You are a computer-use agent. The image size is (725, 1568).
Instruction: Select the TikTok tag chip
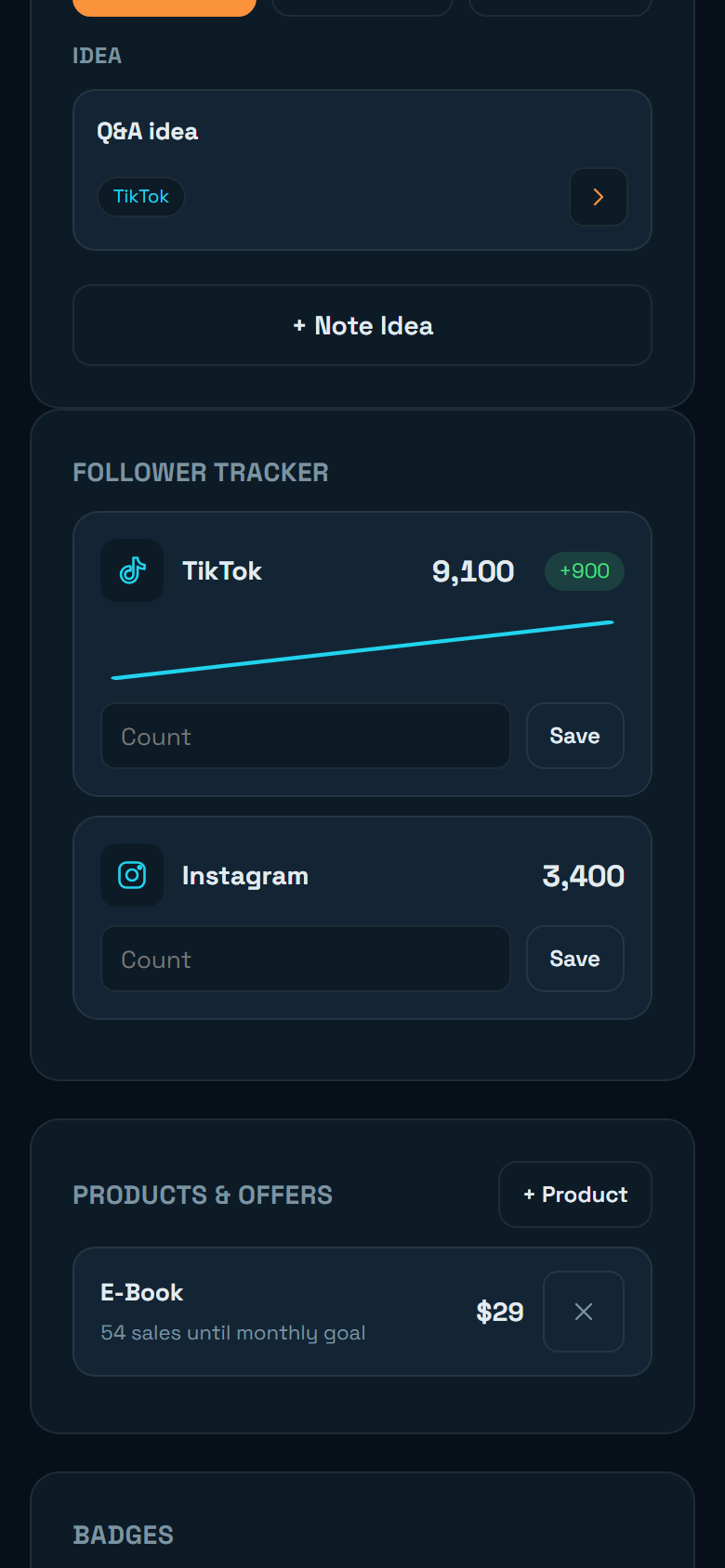(x=141, y=197)
